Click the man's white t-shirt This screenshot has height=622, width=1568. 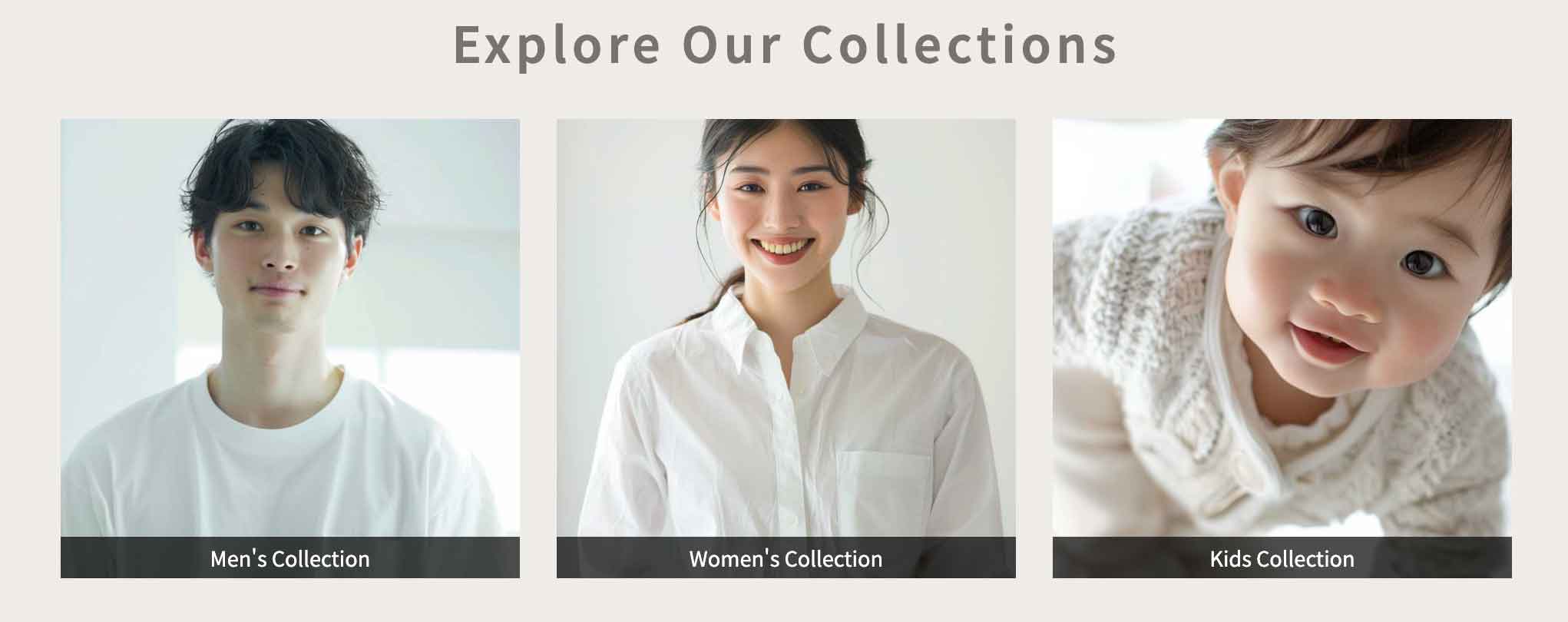pos(284,461)
